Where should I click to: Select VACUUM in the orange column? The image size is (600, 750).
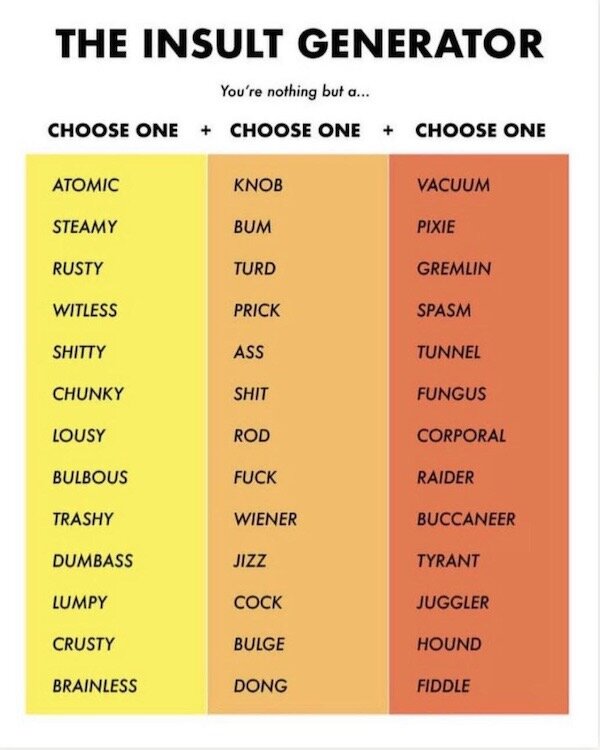(x=453, y=185)
